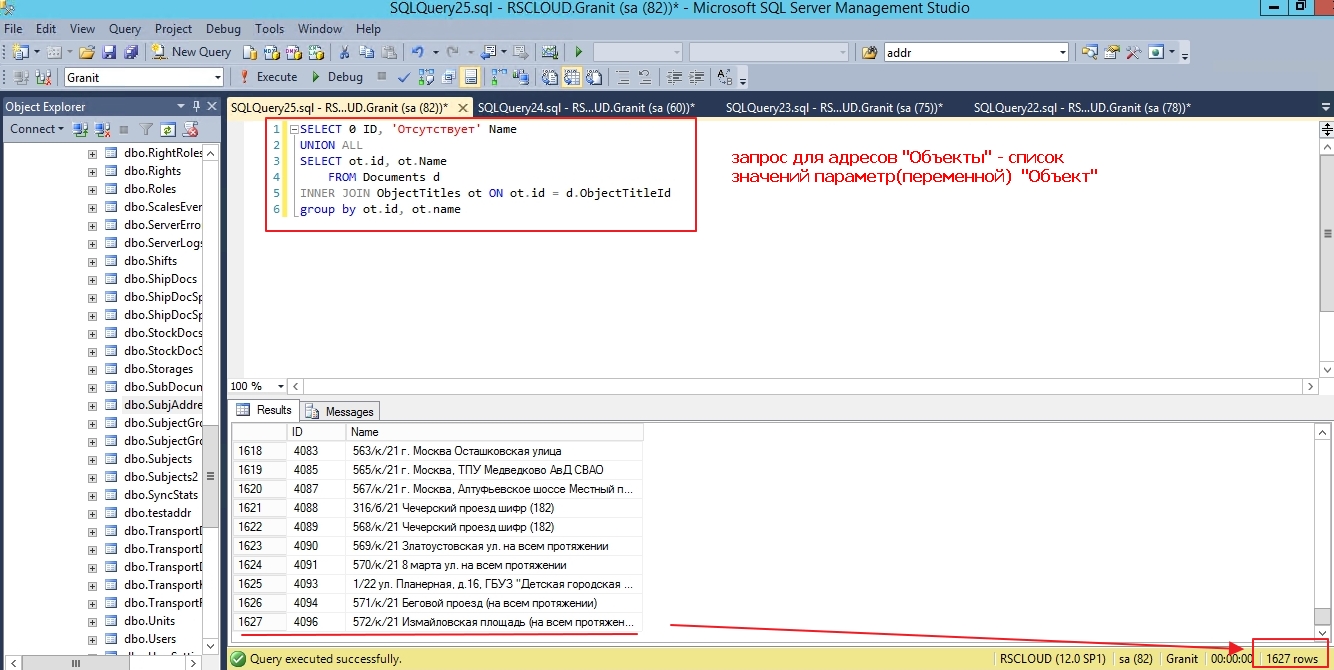The width and height of the screenshot is (1334, 670).
Task: Close the SQLQuery25.sql tab
Action: [462, 108]
